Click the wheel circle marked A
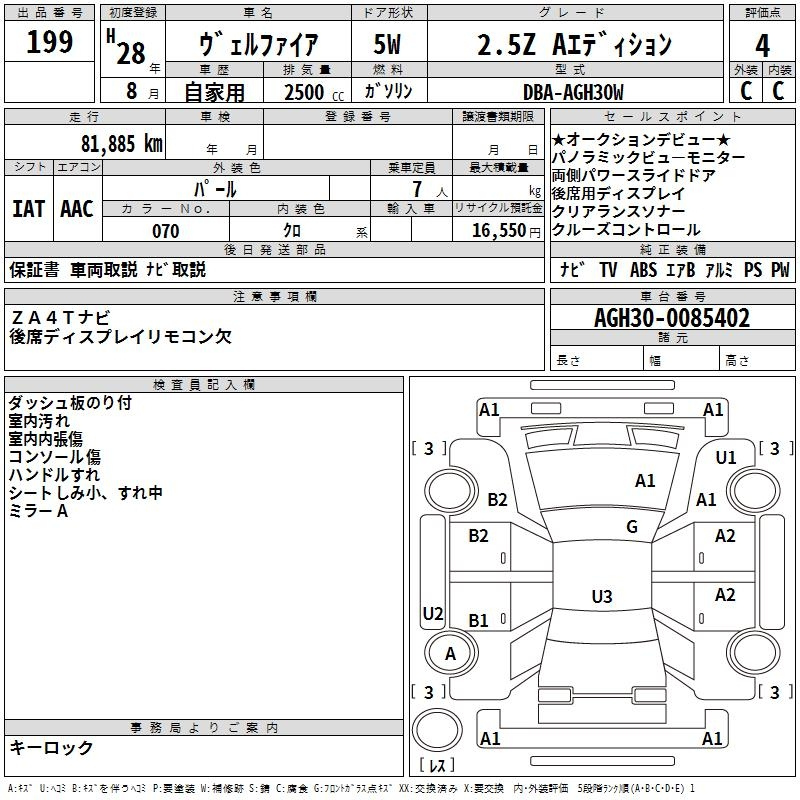The width and height of the screenshot is (800, 800). point(451,653)
